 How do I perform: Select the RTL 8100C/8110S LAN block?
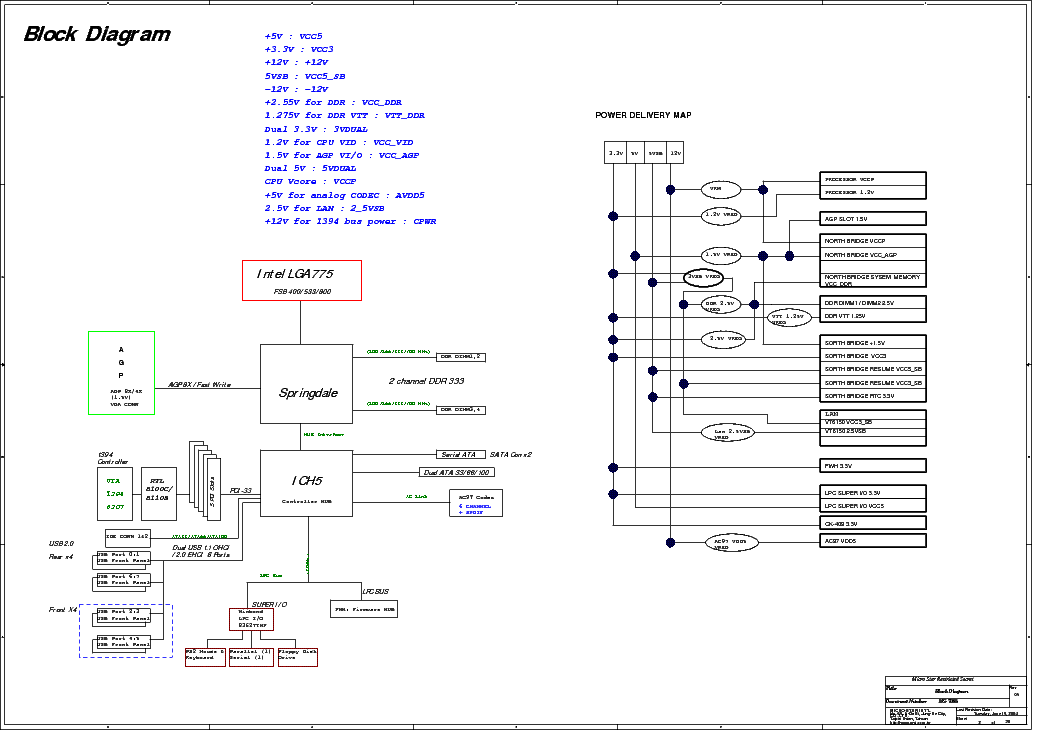pyautogui.click(x=159, y=494)
